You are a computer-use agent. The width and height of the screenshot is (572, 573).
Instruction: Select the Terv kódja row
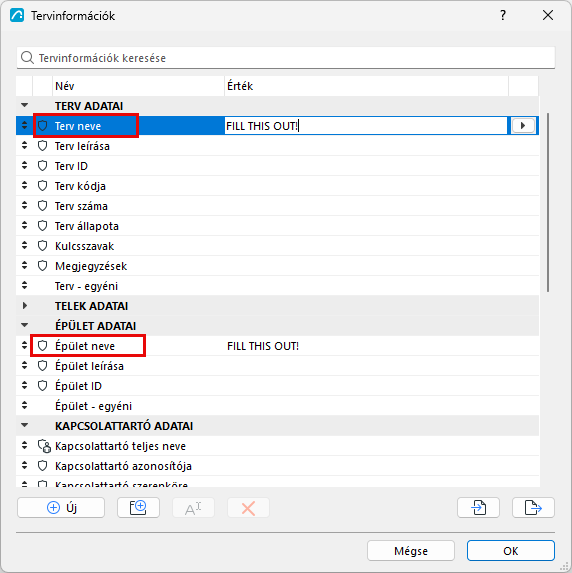click(x=277, y=186)
